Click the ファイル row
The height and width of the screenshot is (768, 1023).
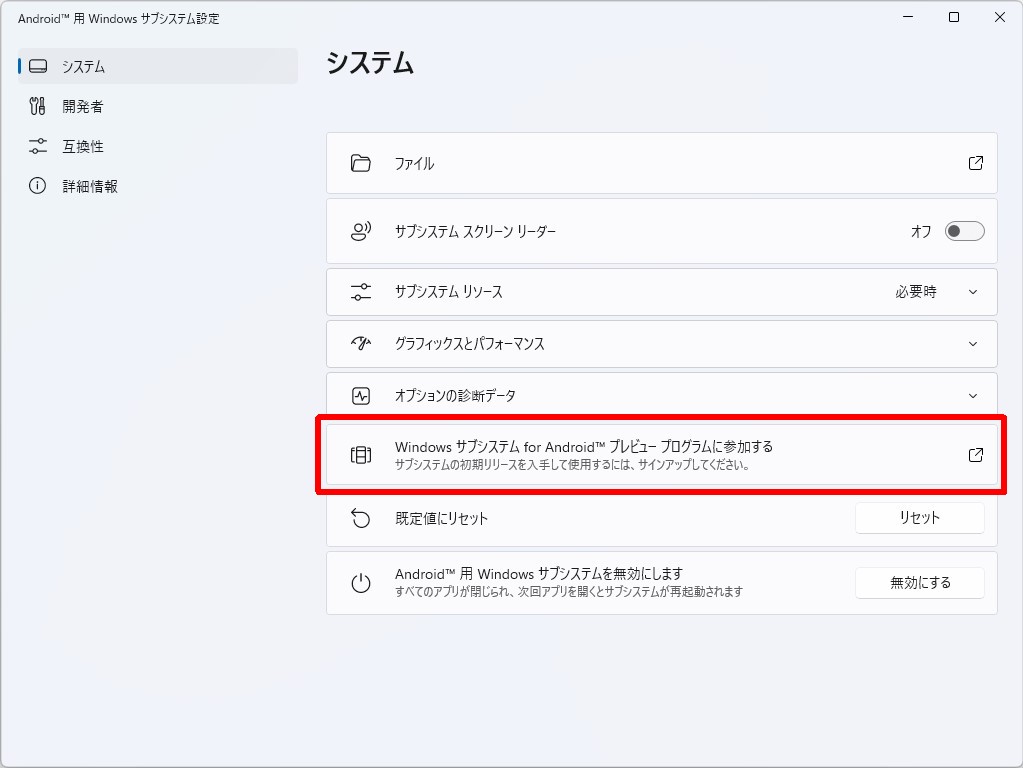(660, 163)
